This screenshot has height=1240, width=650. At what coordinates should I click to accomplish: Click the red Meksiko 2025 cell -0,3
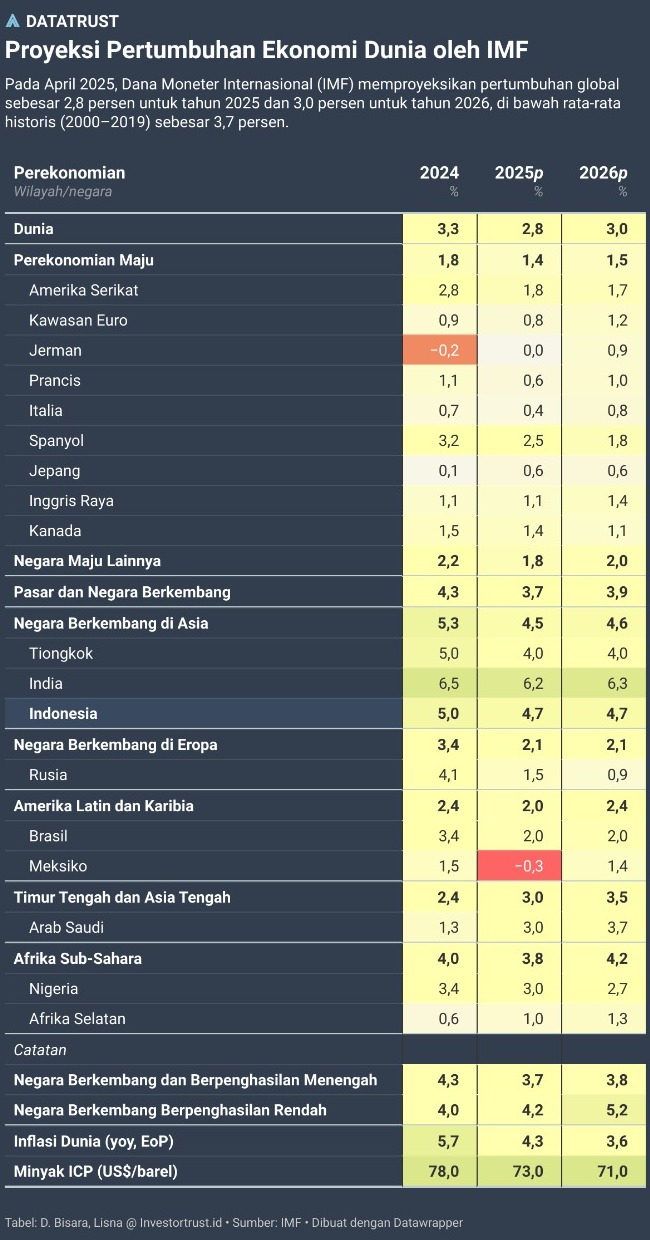pyautogui.click(x=519, y=866)
